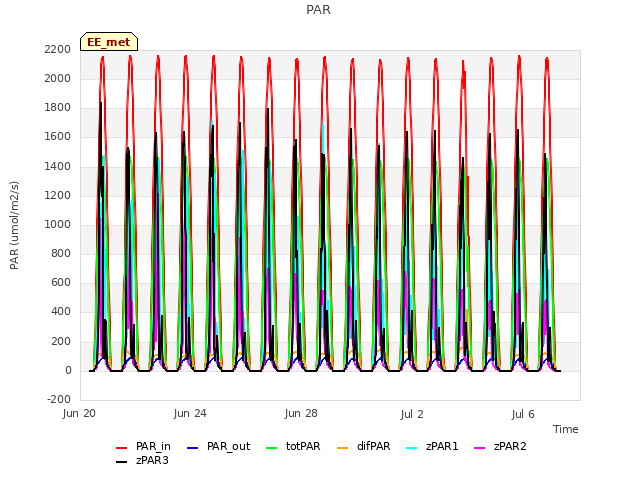Toggle totPAR series in legend

(293, 447)
